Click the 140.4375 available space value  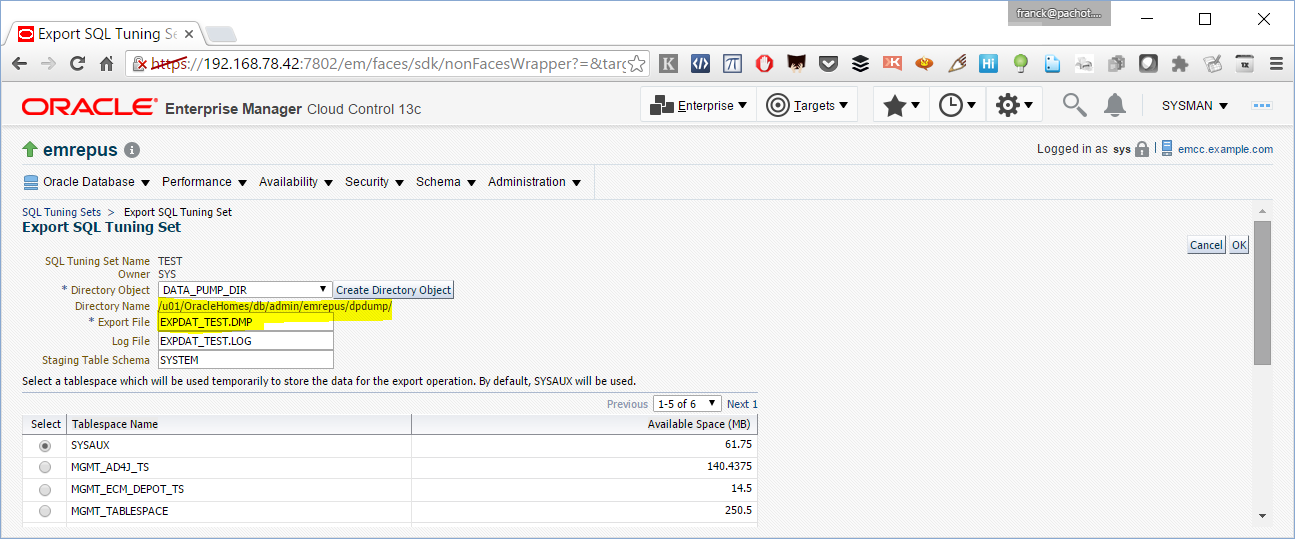click(729, 467)
